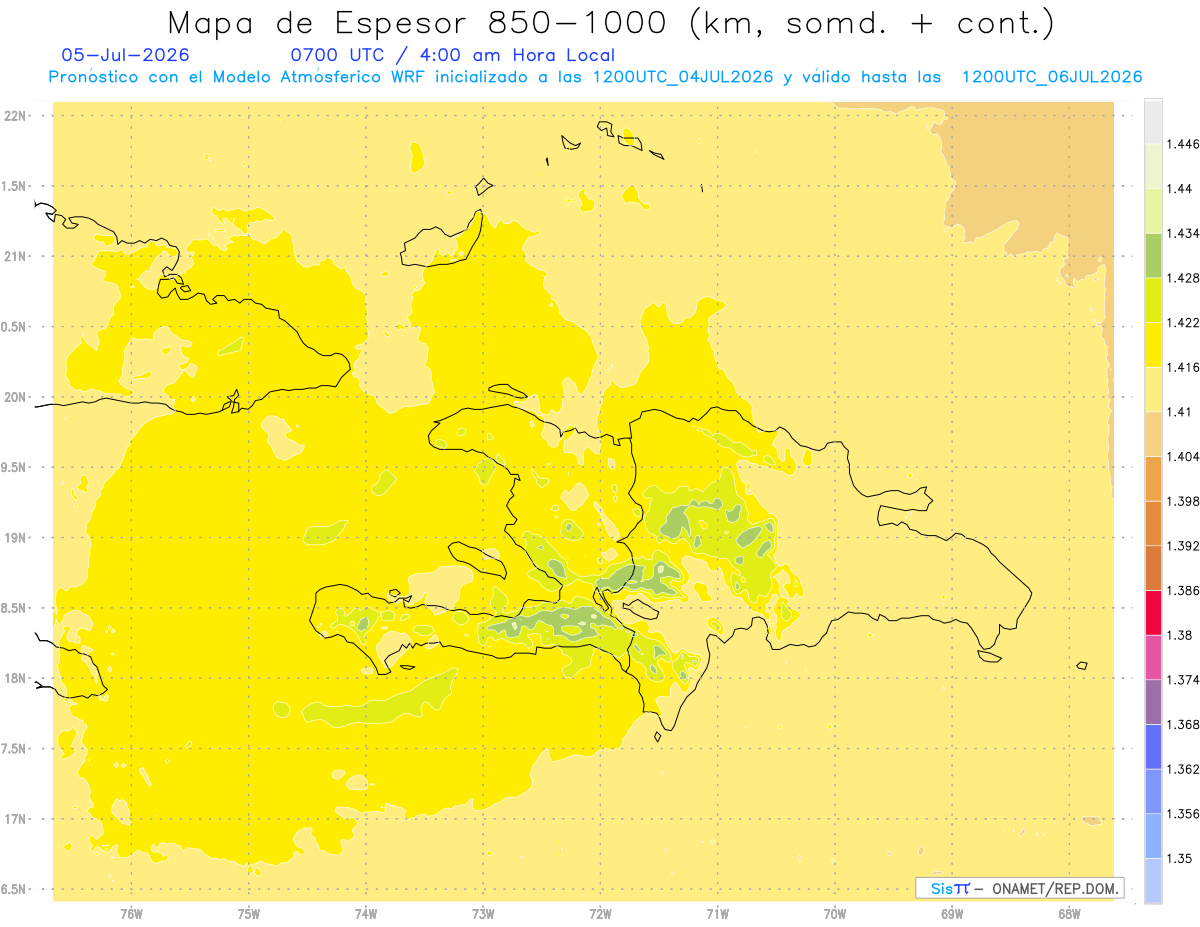Click the legend value '1.398'

pos(1182,501)
